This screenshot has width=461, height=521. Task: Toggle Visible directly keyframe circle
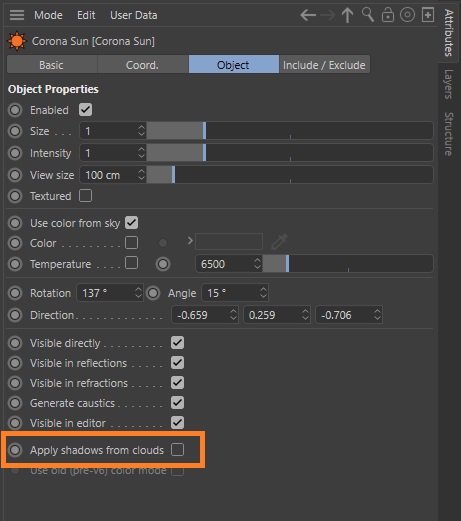pyautogui.click(x=15, y=343)
